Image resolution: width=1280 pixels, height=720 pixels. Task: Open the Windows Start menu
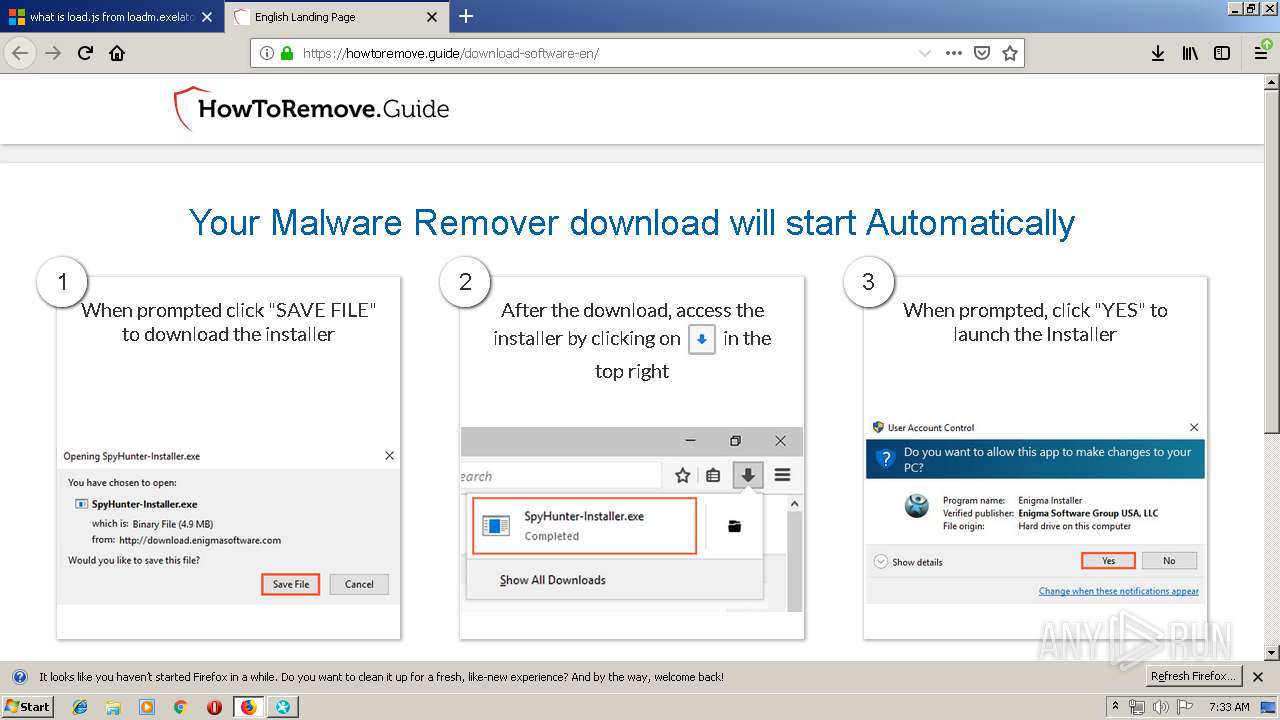click(27, 706)
